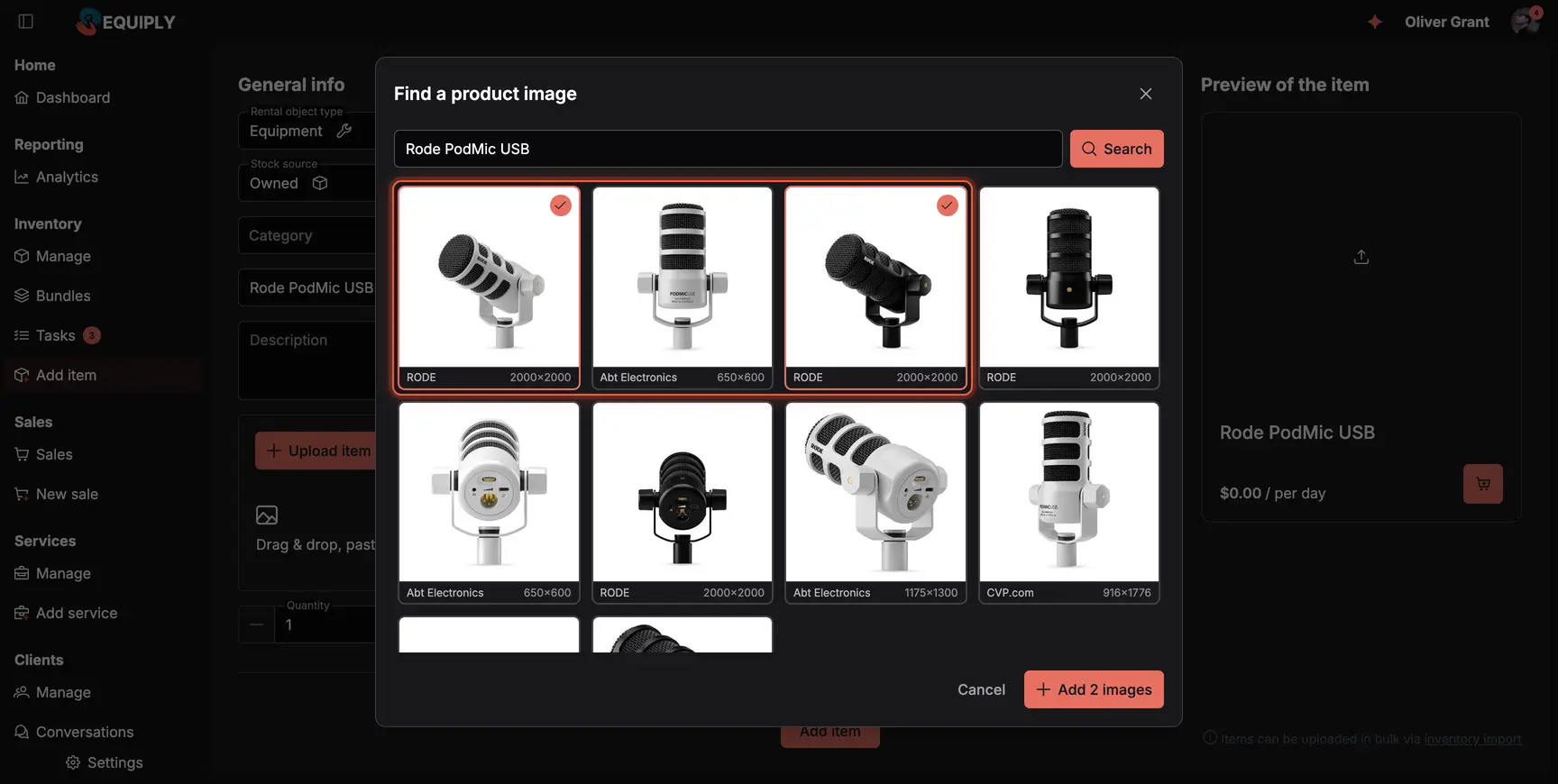The height and width of the screenshot is (784, 1558).
Task: Click the Search button
Action: coord(1116,149)
